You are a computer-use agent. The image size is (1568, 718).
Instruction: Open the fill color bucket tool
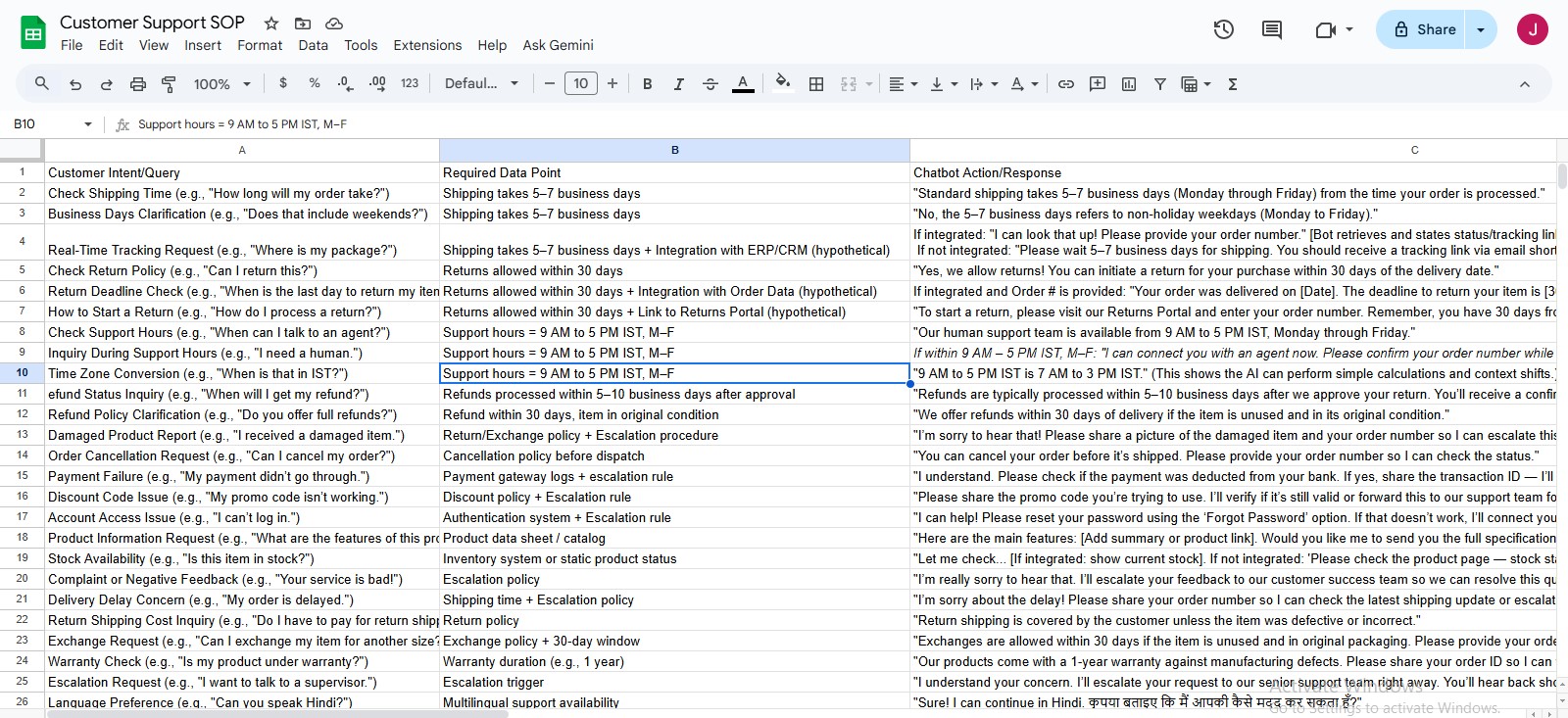tap(782, 83)
